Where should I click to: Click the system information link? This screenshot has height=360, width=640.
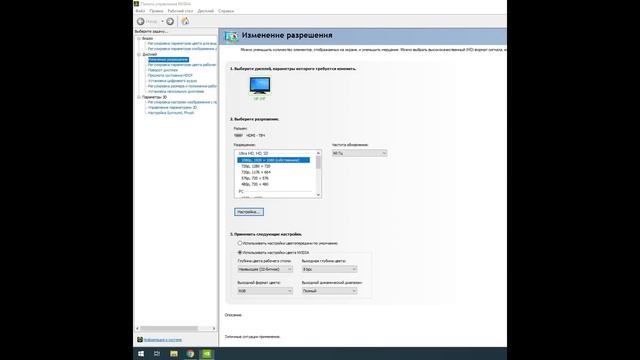coord(162,340)
